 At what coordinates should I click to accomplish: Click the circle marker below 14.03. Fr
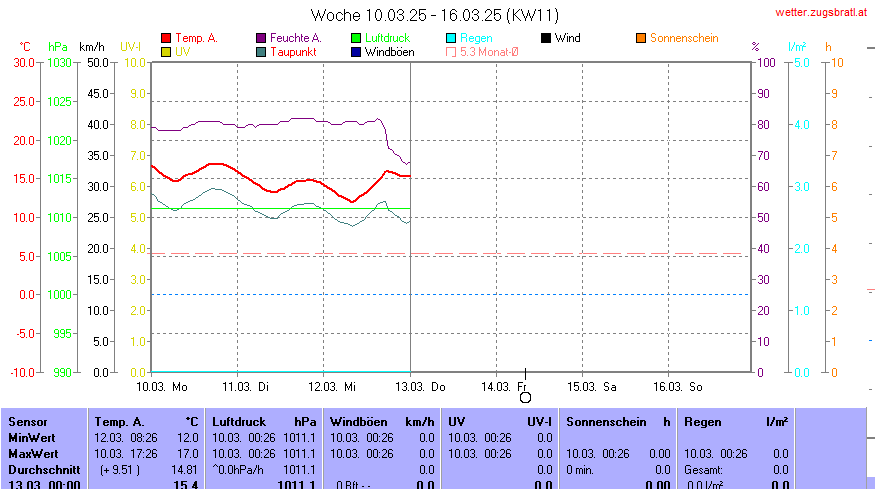point(525,397)
